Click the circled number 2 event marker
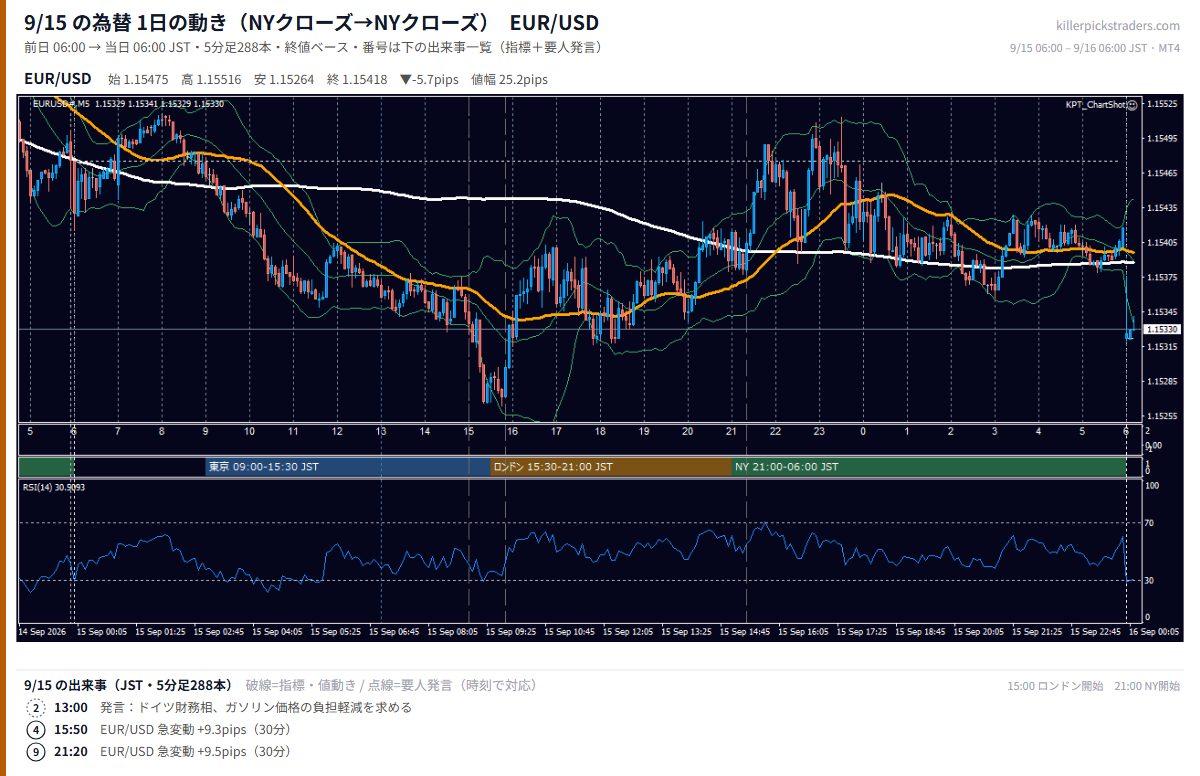Screen dimensions: 1200x776 [x=36, y=707]
